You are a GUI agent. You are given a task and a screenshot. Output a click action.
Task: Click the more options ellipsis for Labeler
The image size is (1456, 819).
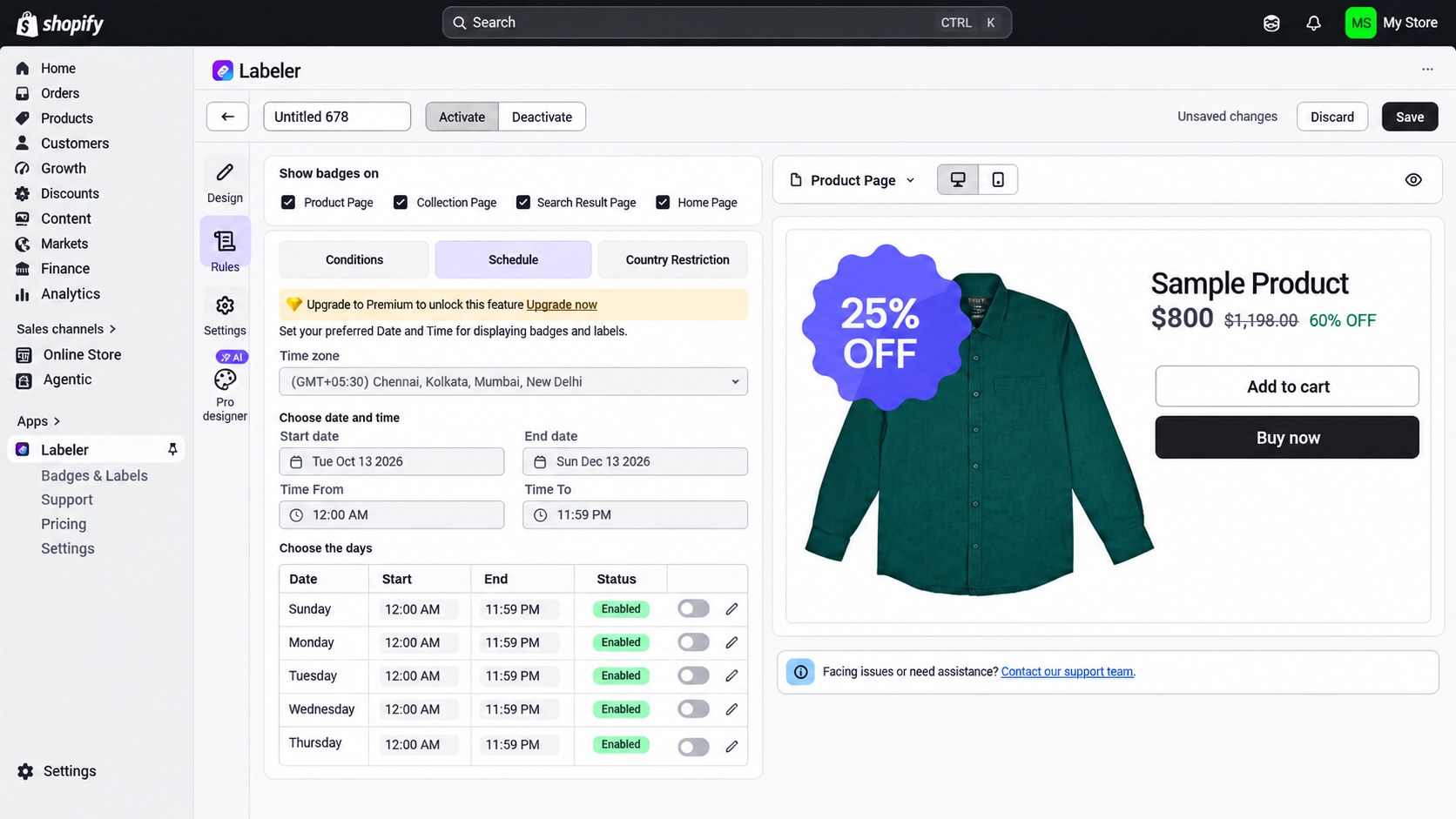pyautogui.click(x=1427, y=70)
